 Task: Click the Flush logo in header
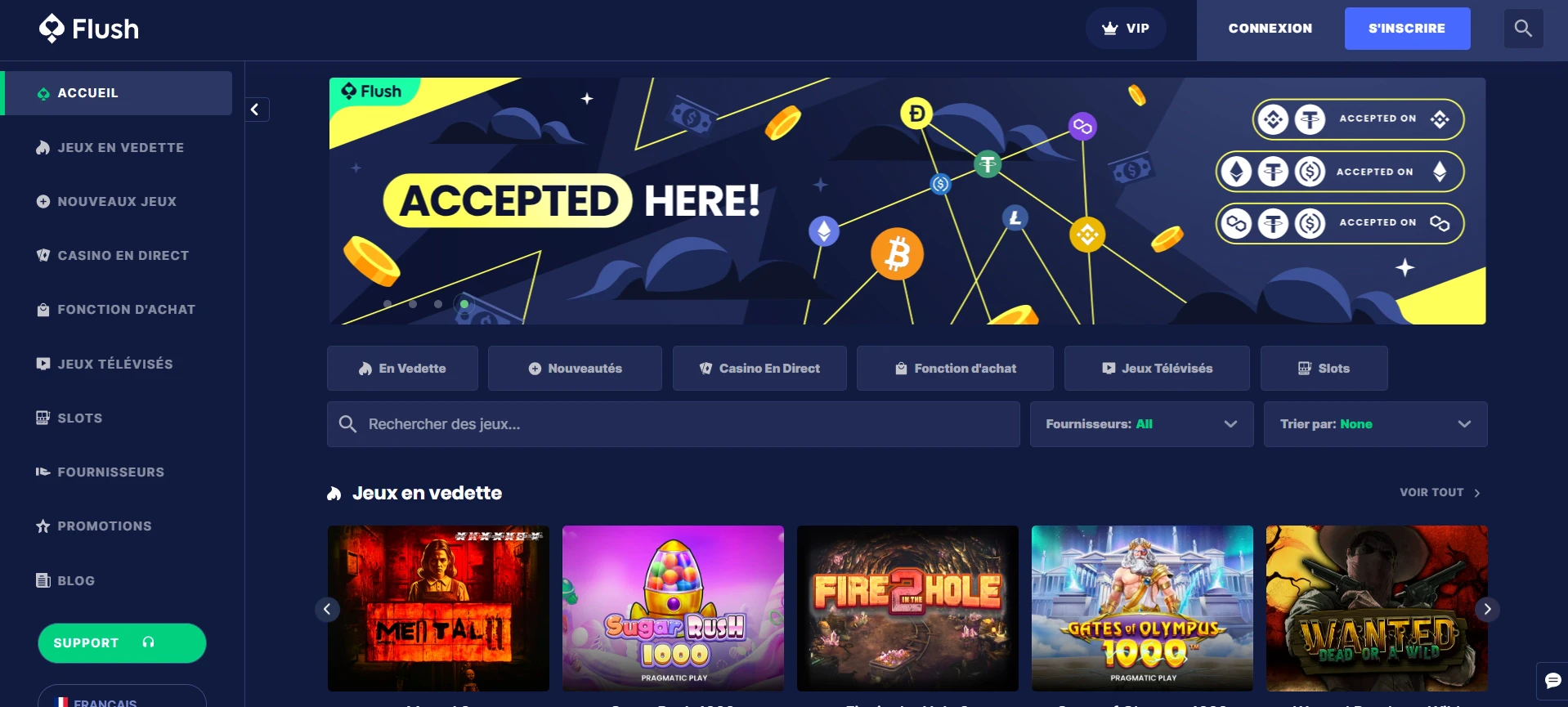(x=89, y=29)
